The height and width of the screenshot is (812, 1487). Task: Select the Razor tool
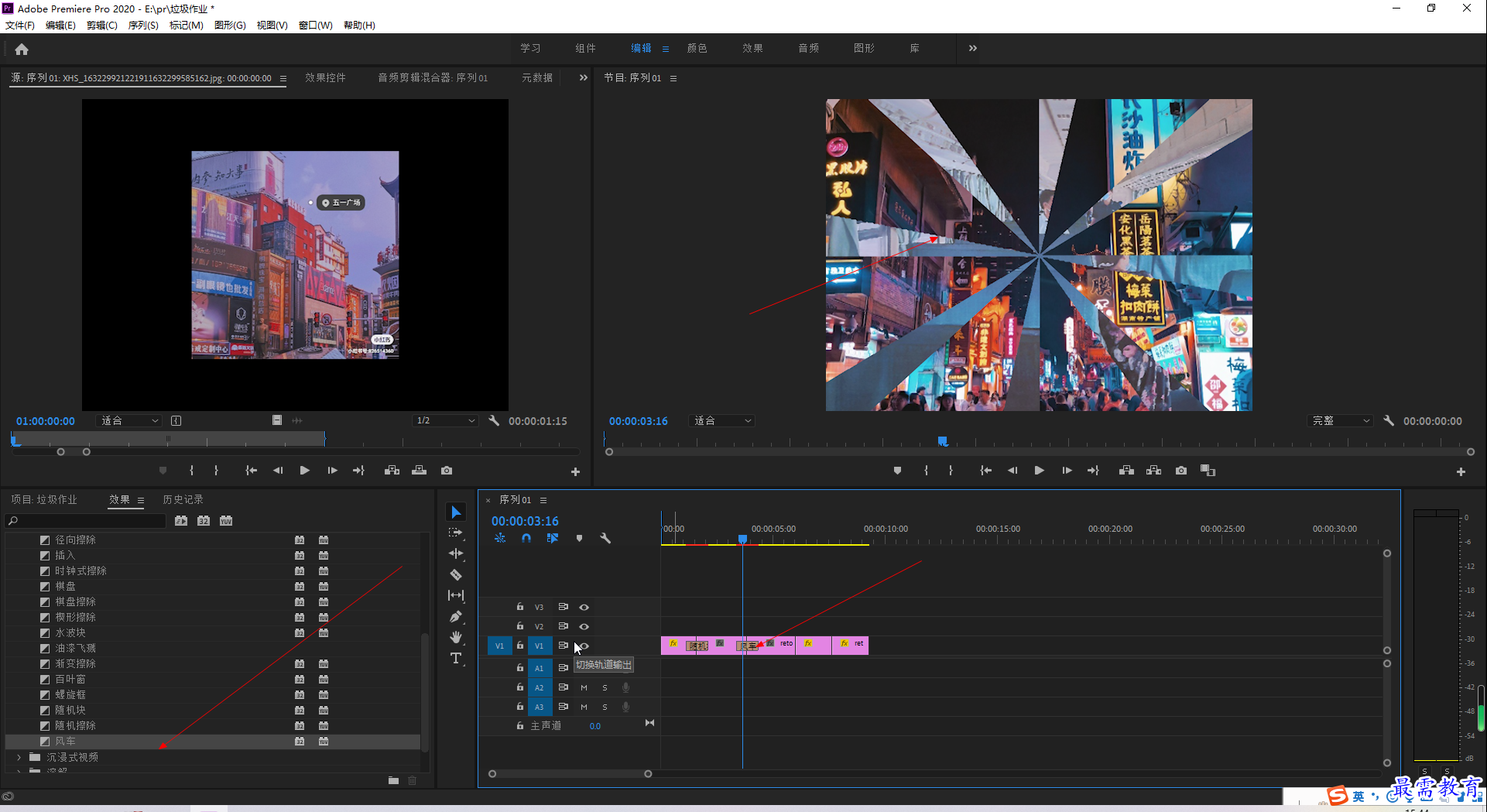[x=456, y=574]
